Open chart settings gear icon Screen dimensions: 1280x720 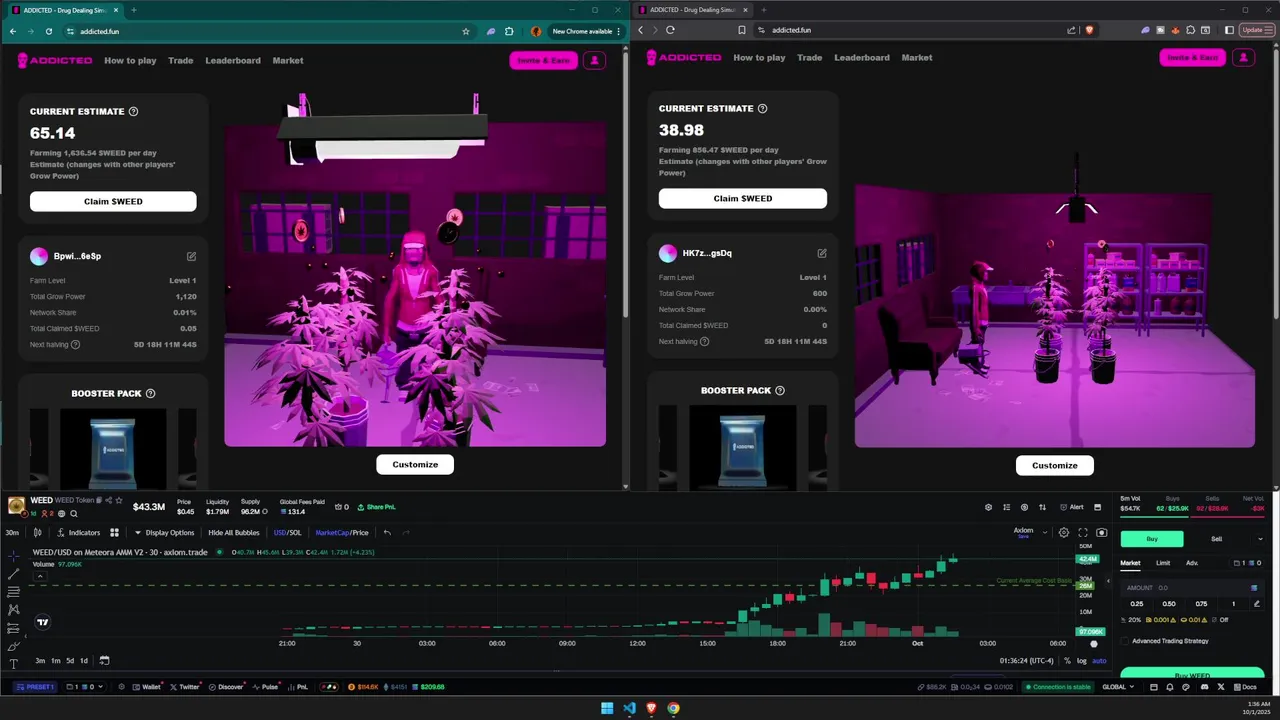tap(1064, 533)
